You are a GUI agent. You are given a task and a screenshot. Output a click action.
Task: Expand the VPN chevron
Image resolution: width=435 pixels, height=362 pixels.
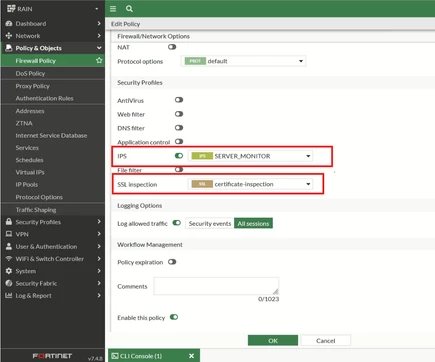(99, 234)
